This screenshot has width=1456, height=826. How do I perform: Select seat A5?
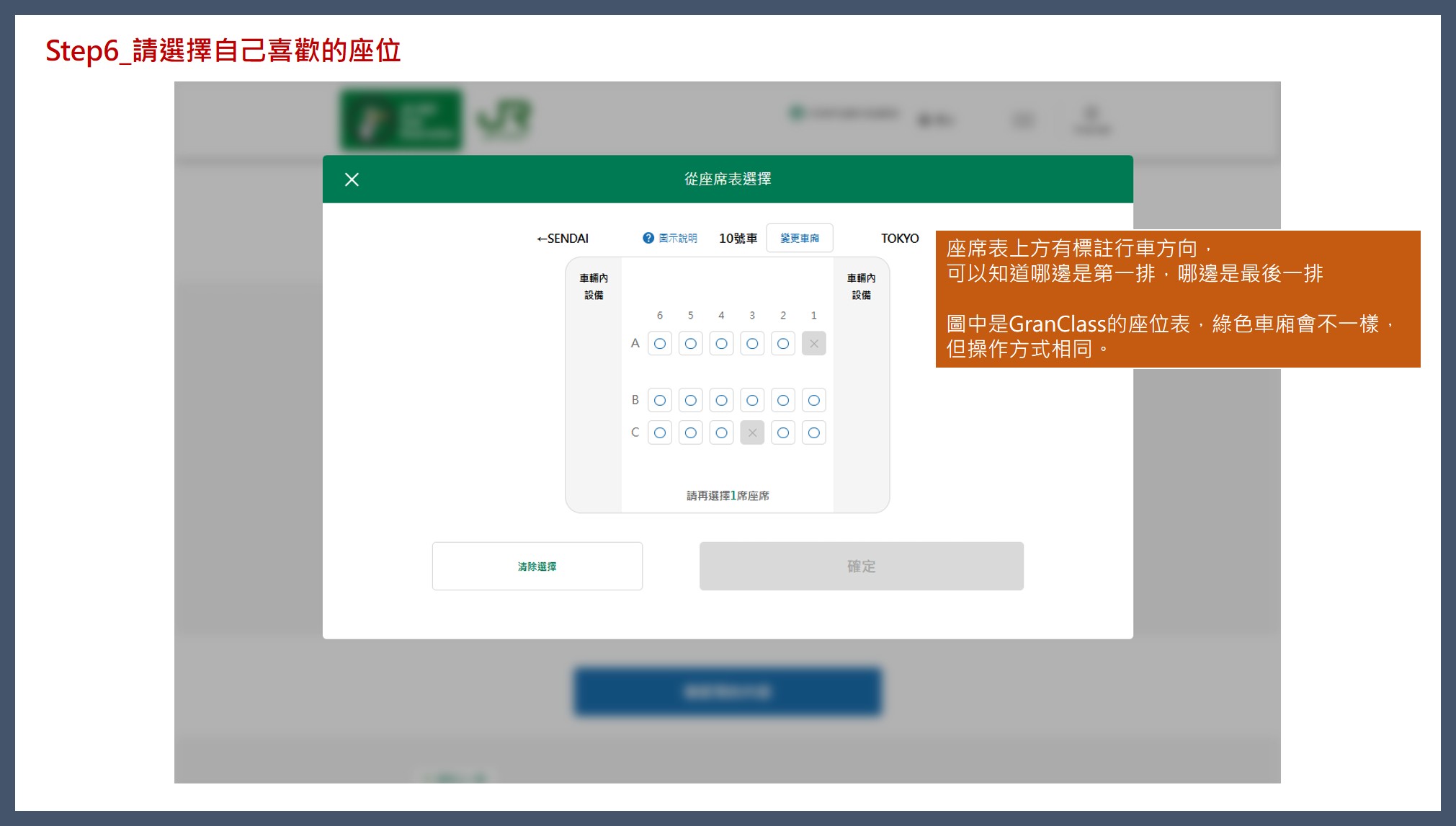pos(690,344)
